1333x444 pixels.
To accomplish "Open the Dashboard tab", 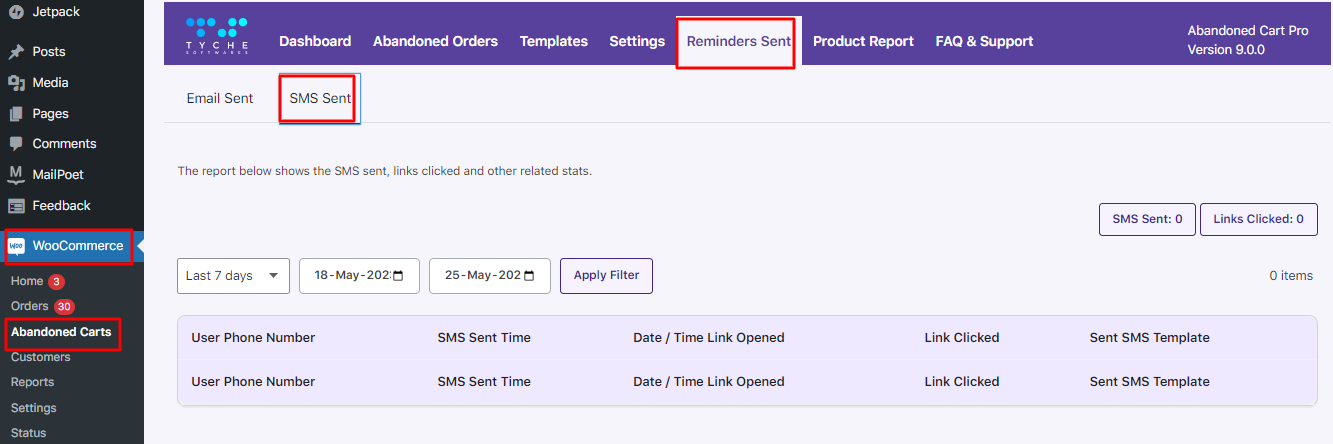I will (315, 41).
